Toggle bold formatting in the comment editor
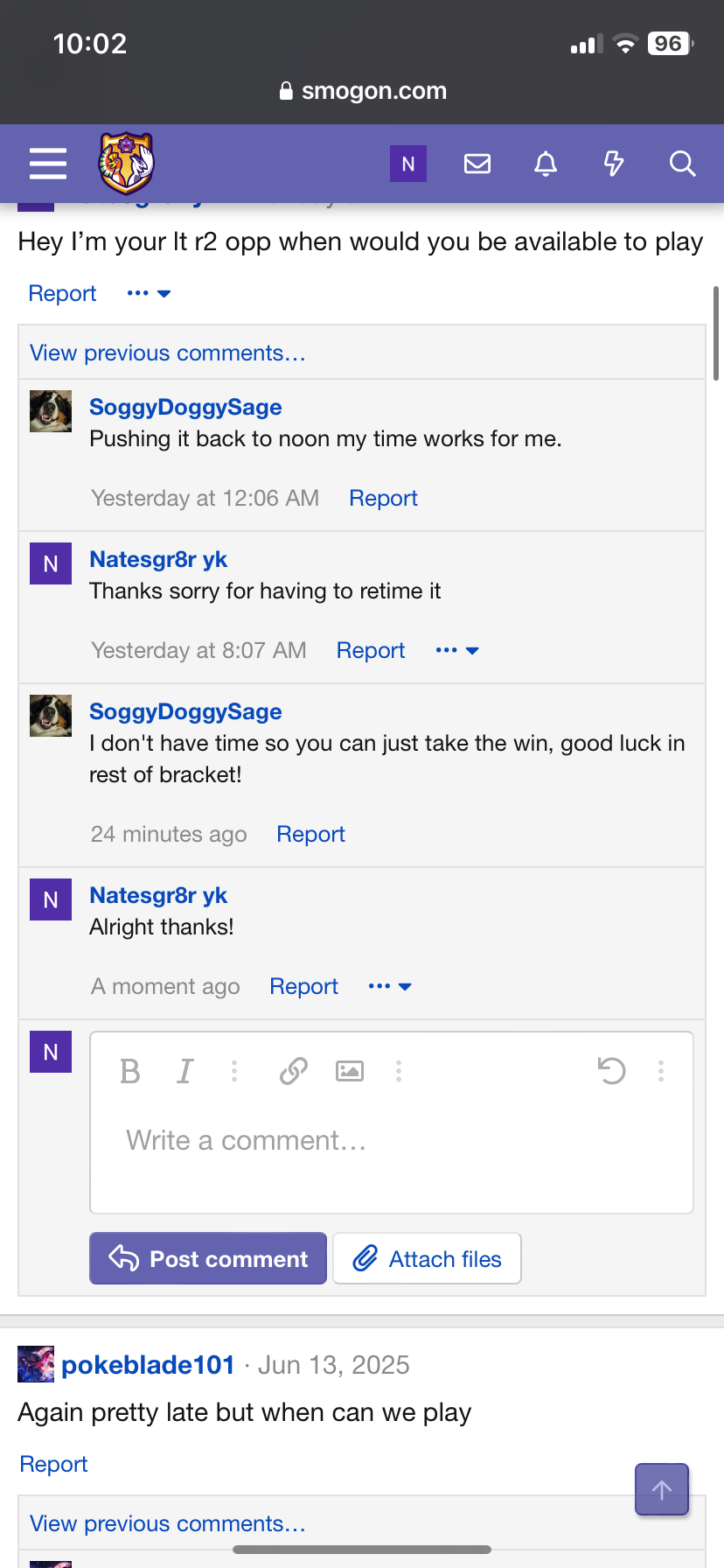This screenshot has width=724, height=1568. click(130, 1071)
